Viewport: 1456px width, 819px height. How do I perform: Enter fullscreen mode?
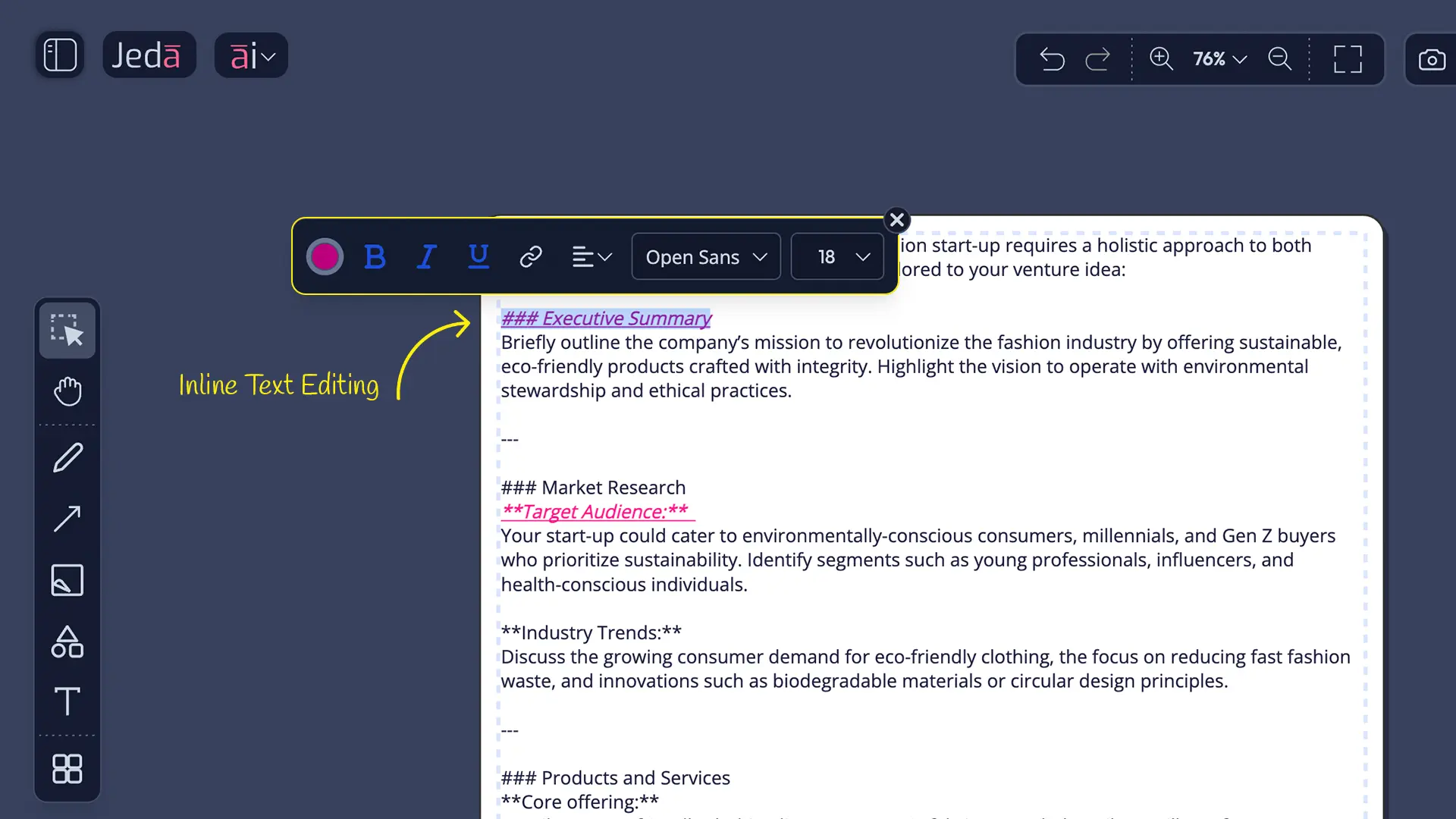coord(1348,58)
